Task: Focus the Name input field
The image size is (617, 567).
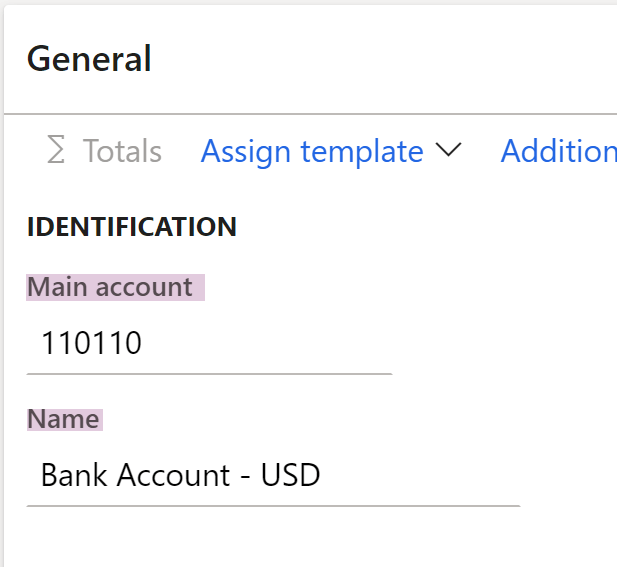Action: coord(272,475)
